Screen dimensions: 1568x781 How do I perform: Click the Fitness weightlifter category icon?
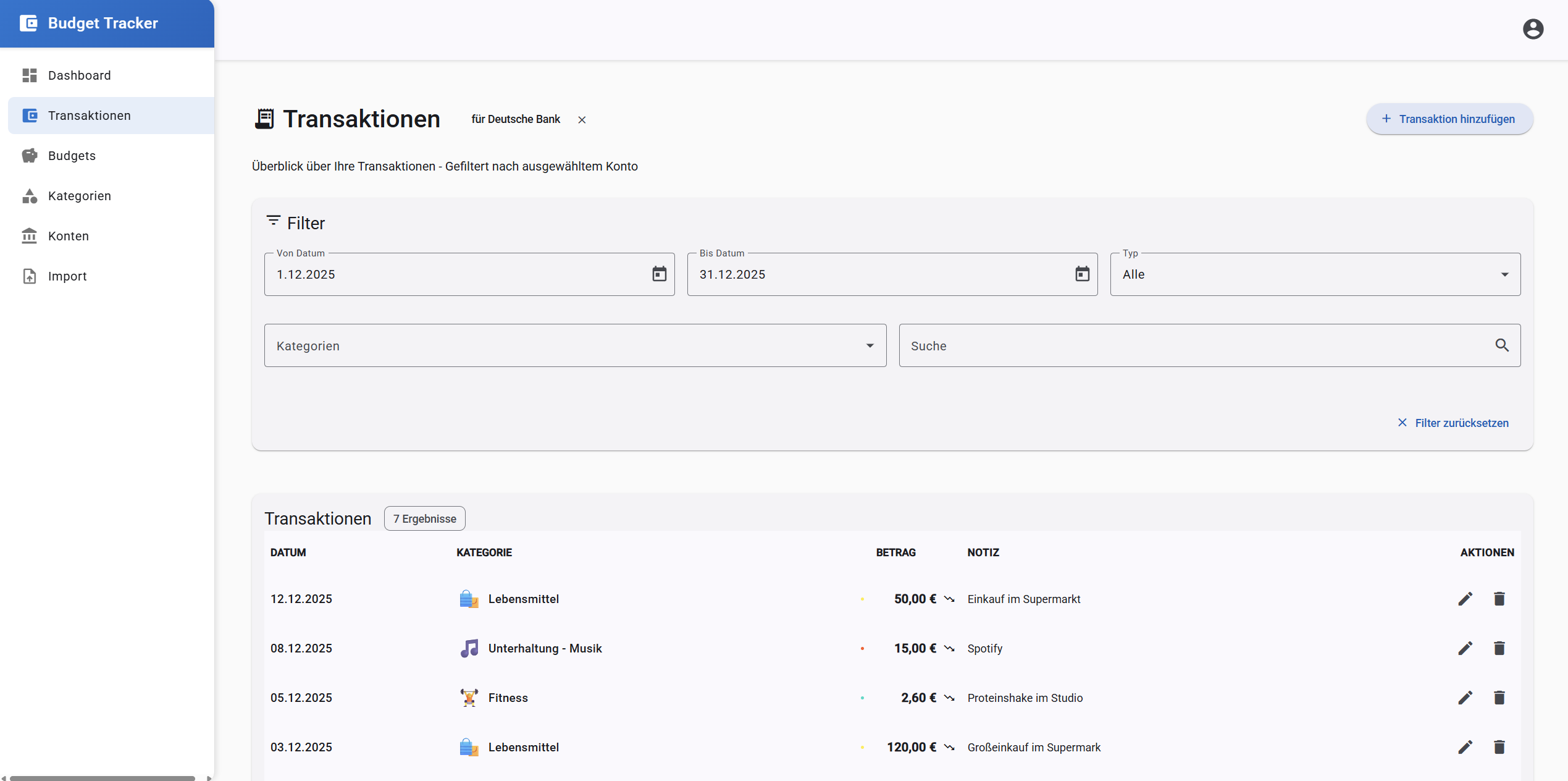[x=469, y=698]
